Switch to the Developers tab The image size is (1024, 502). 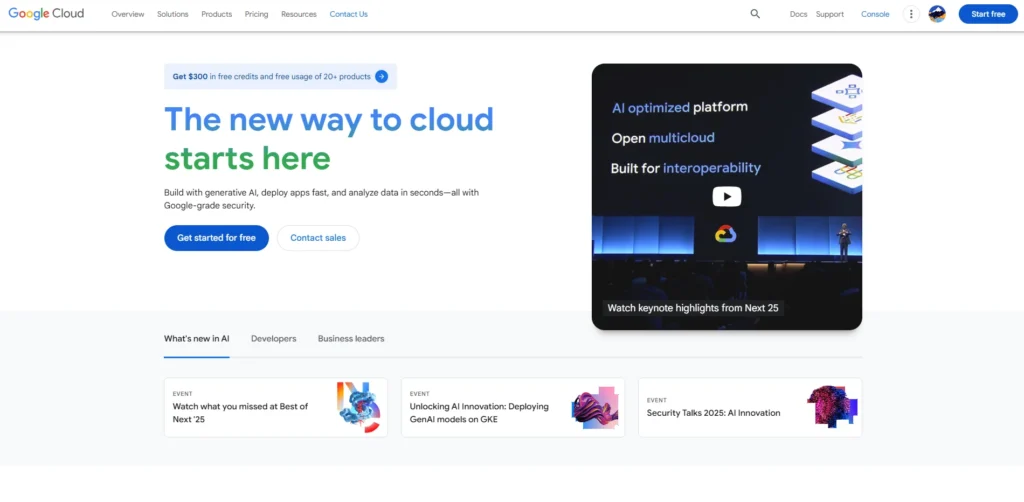pyautogui.click(x=274, y=339)
